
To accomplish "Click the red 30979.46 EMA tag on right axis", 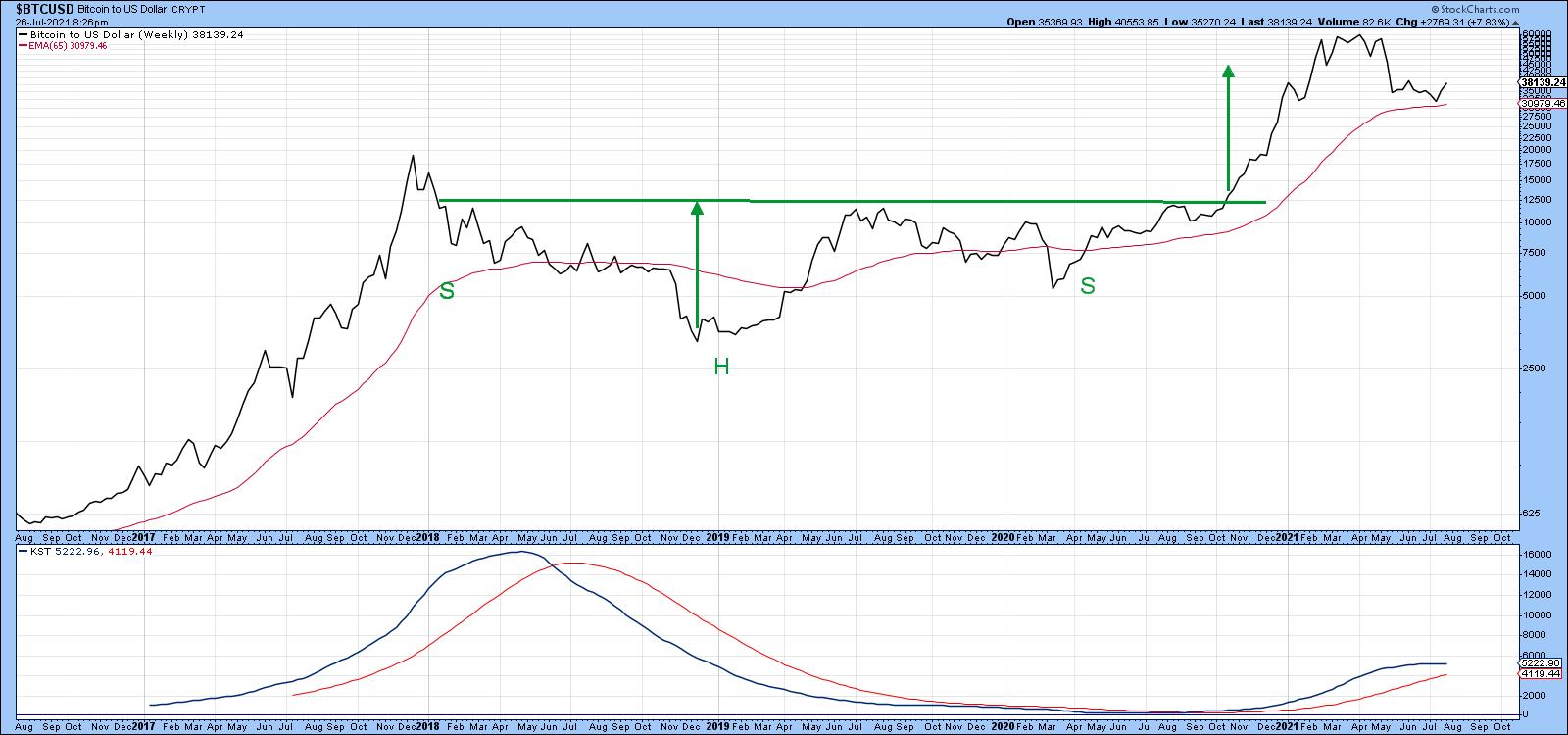I will 1544,103.
